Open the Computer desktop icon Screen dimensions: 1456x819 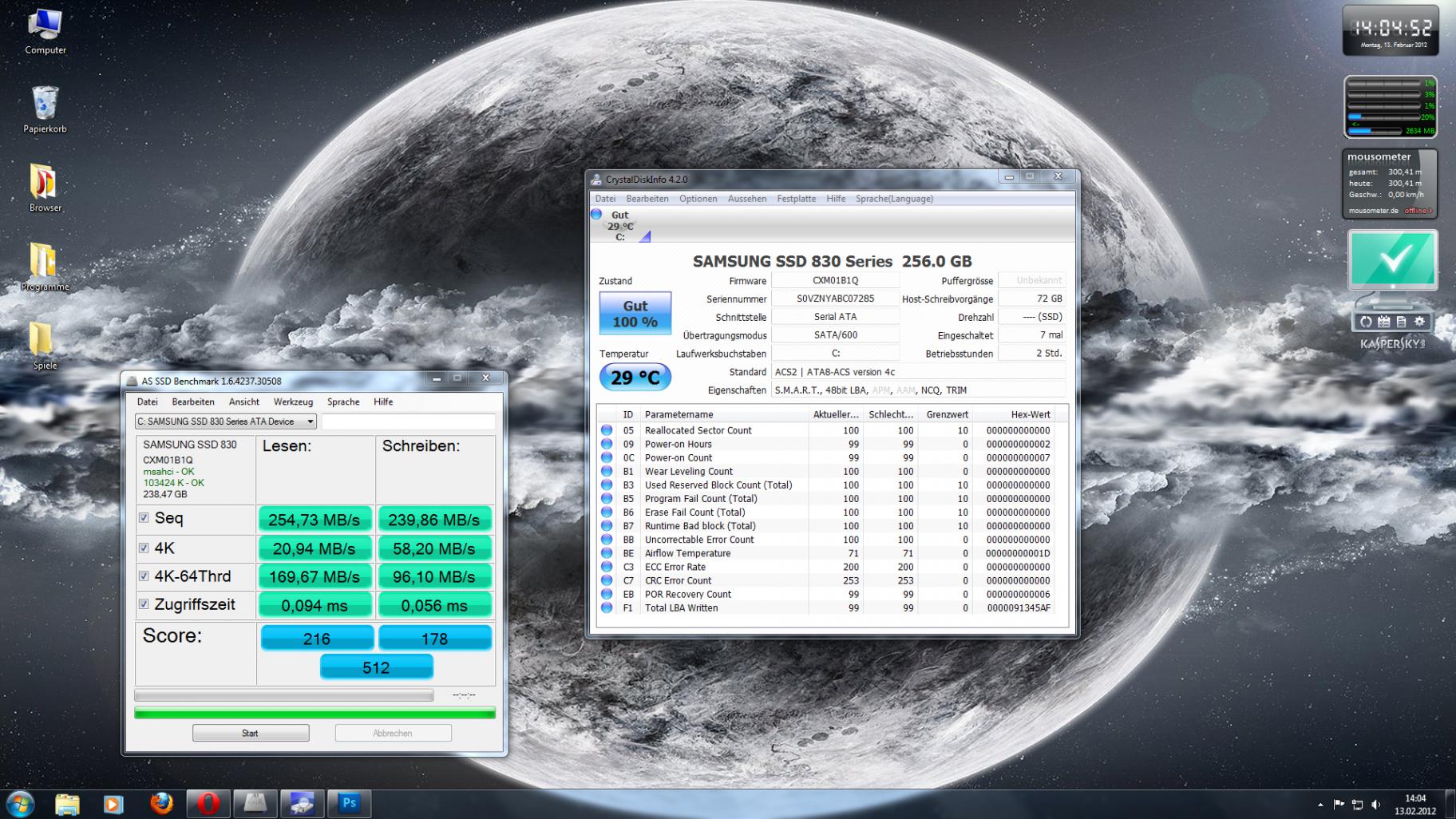point(45,32)
